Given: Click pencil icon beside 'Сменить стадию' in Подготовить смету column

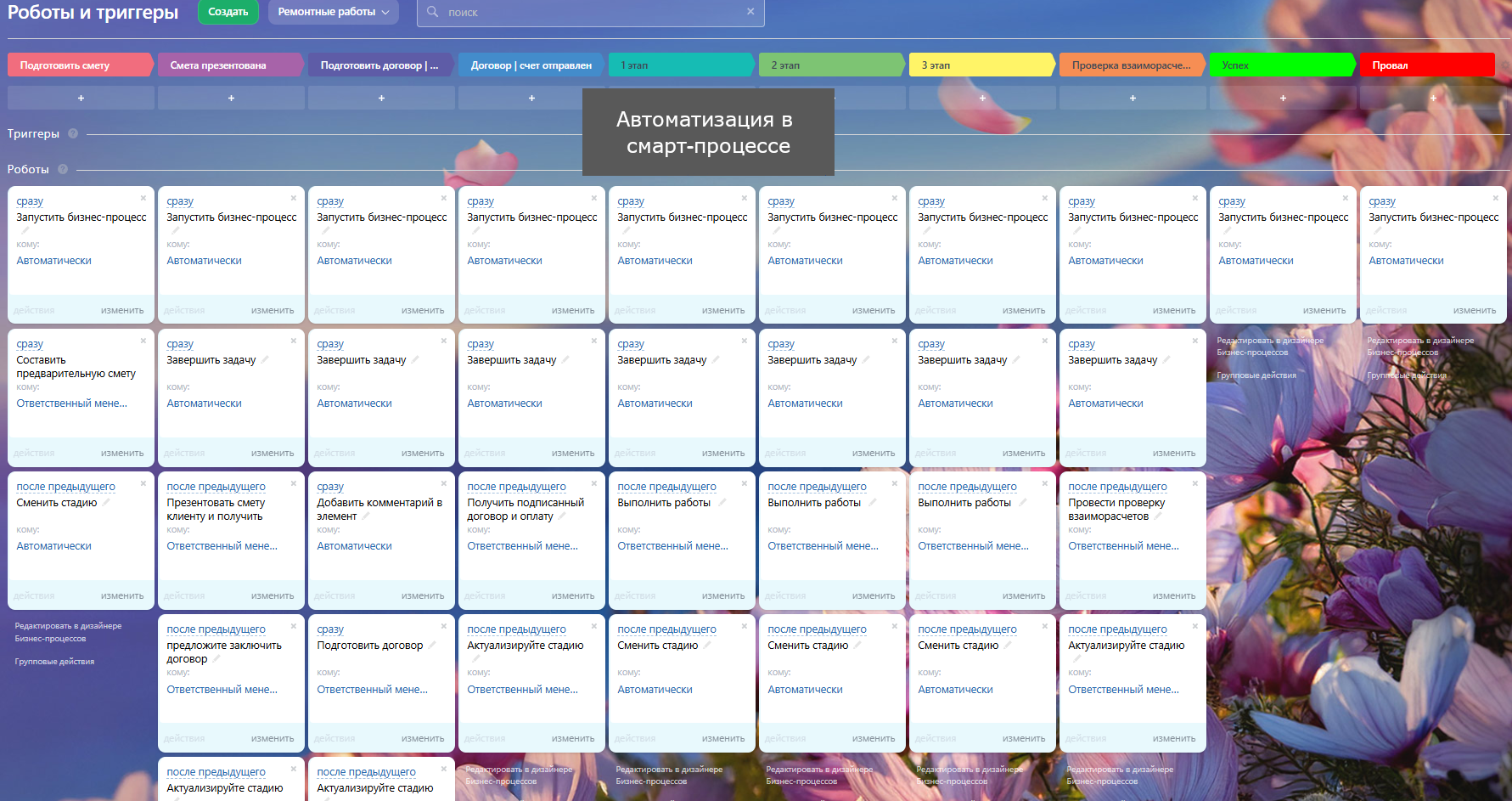Looking at the screenshot, I should (106, 503).
